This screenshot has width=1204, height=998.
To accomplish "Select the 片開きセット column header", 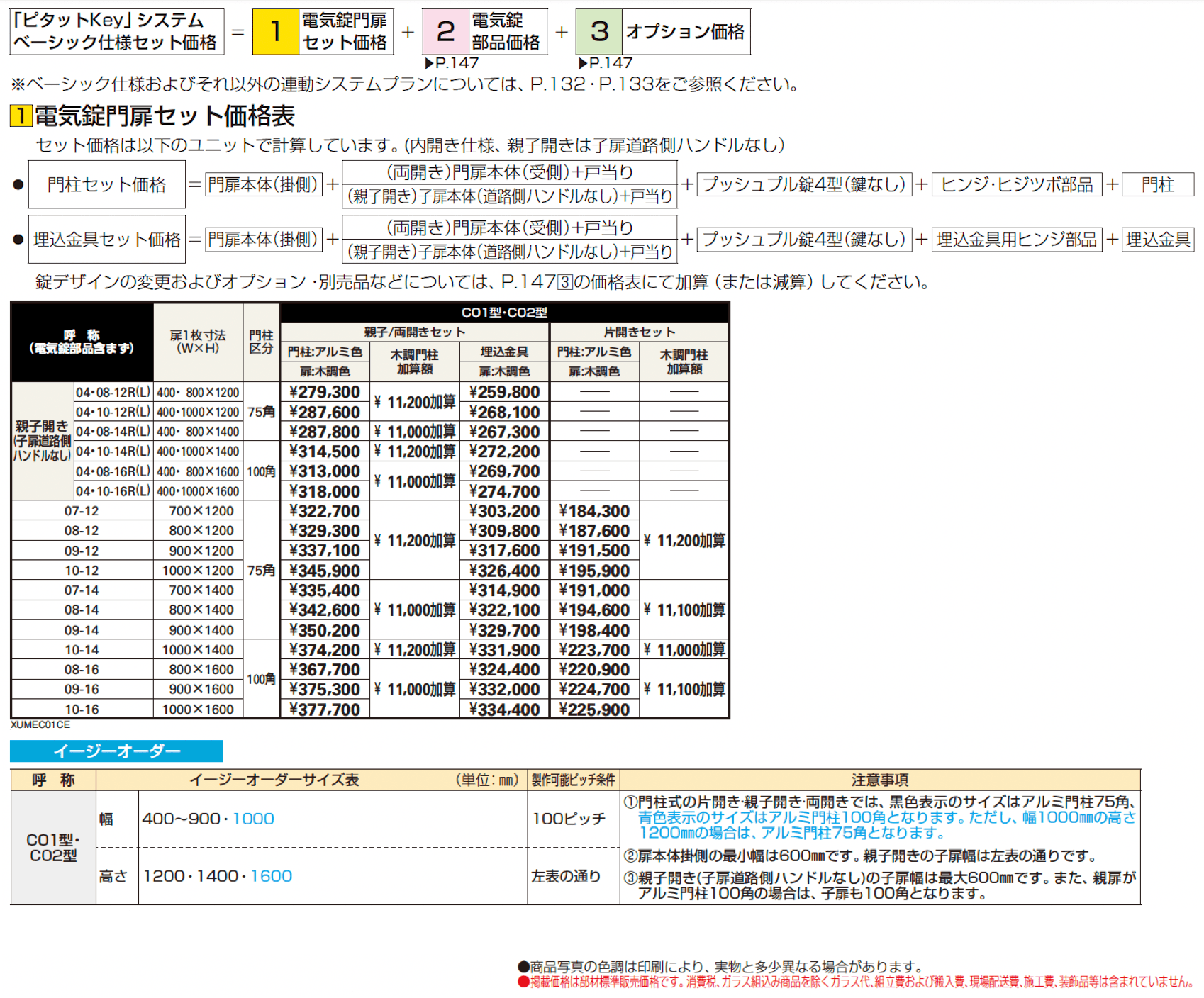I will point(639,332).
